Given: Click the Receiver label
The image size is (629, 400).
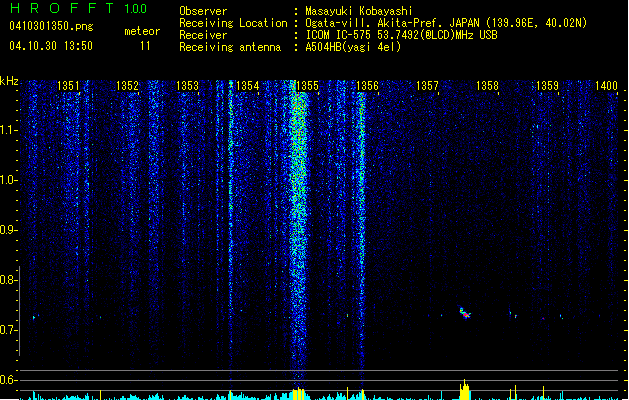Looking at the screenshot, I should tap(203, 35).
